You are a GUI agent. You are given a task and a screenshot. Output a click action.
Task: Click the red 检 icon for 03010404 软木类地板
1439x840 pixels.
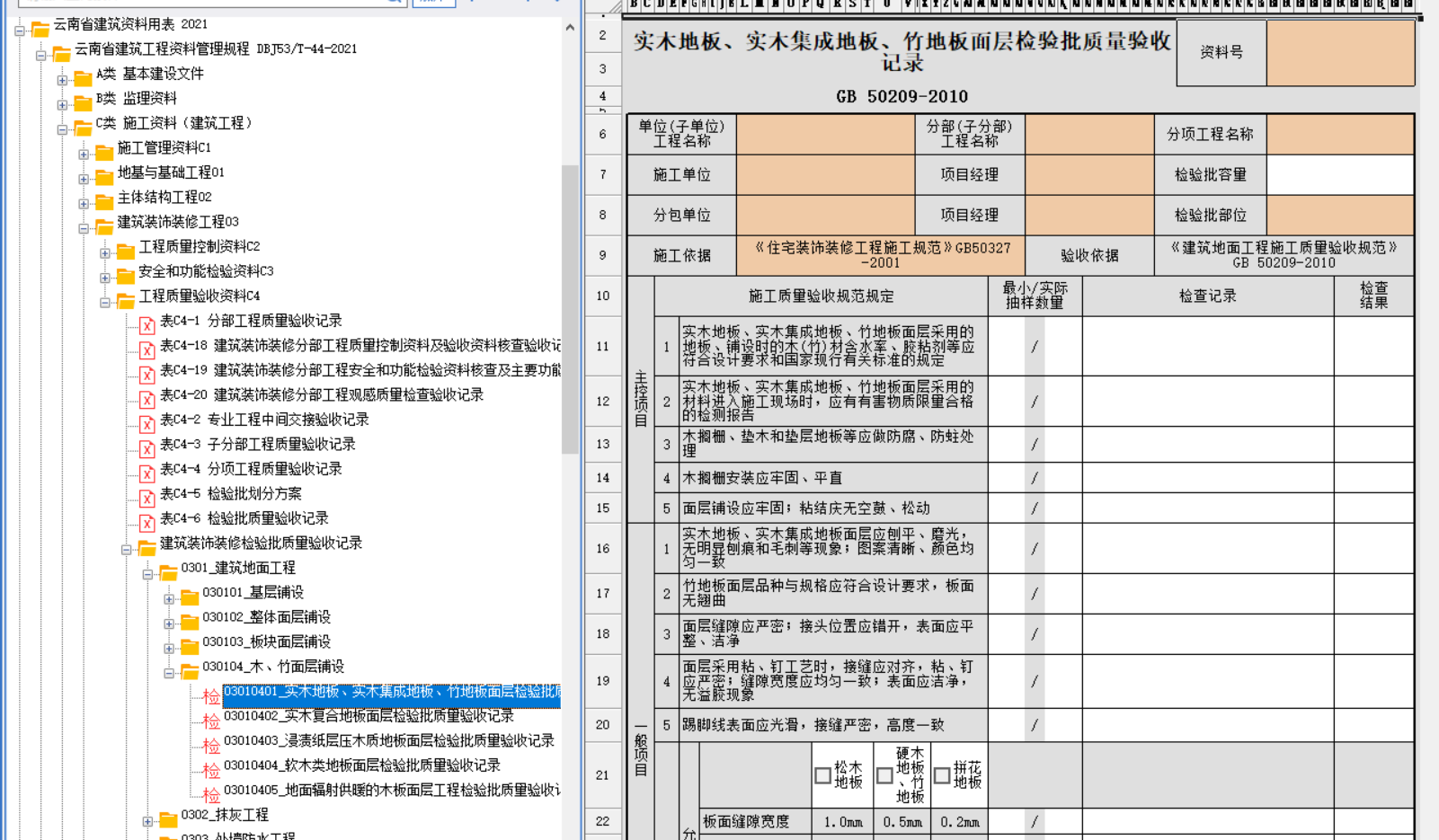pyautogui.click(x=211, y=768)
